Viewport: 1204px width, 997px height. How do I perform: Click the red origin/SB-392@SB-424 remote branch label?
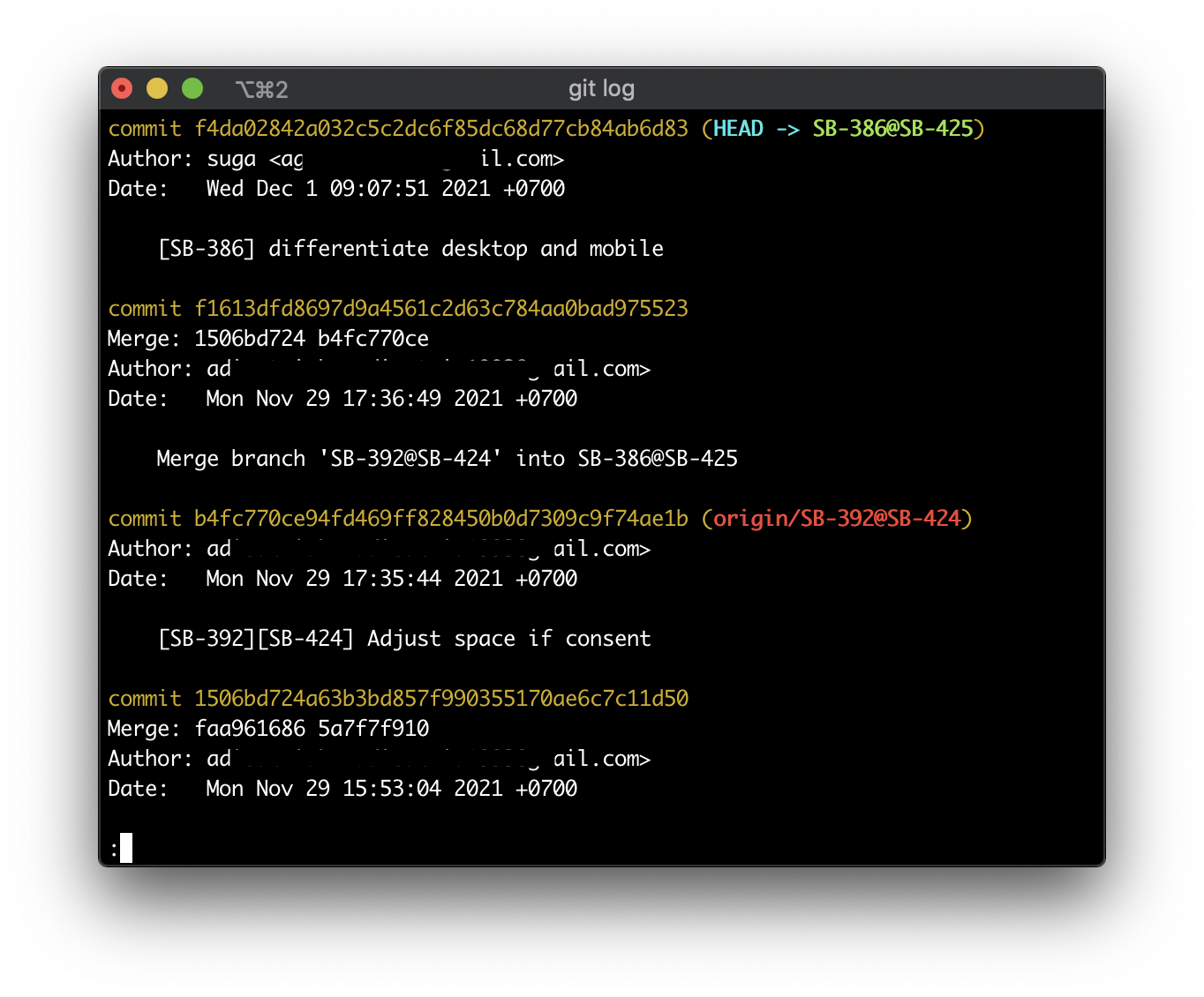836,519
